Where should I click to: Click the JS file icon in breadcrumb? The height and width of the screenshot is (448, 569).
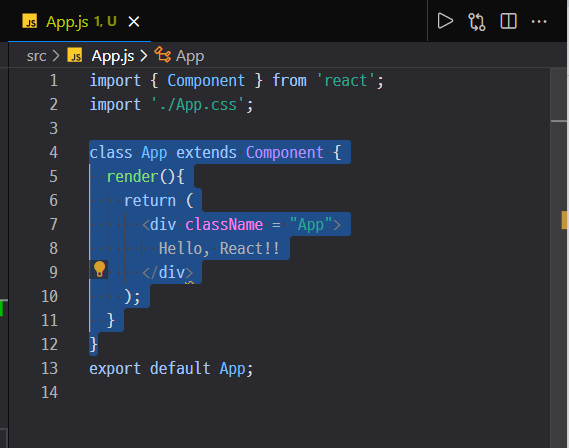tap(75, 56)
